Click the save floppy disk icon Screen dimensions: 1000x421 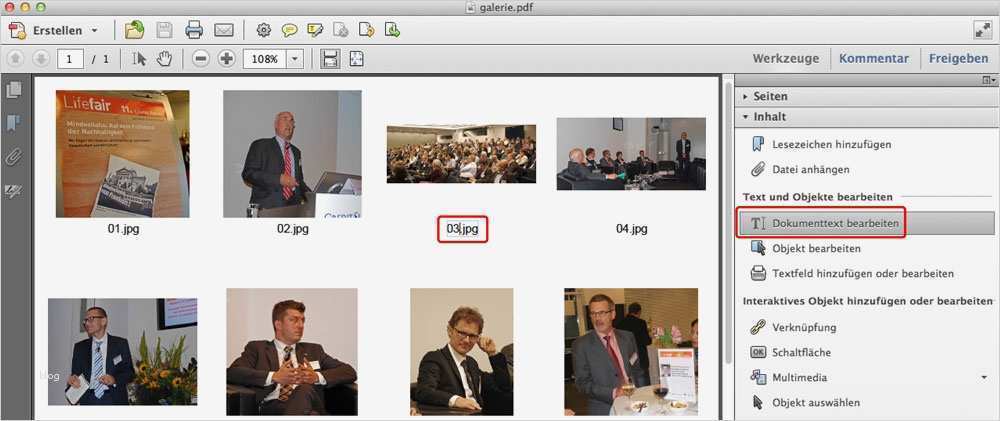point(165,29)
